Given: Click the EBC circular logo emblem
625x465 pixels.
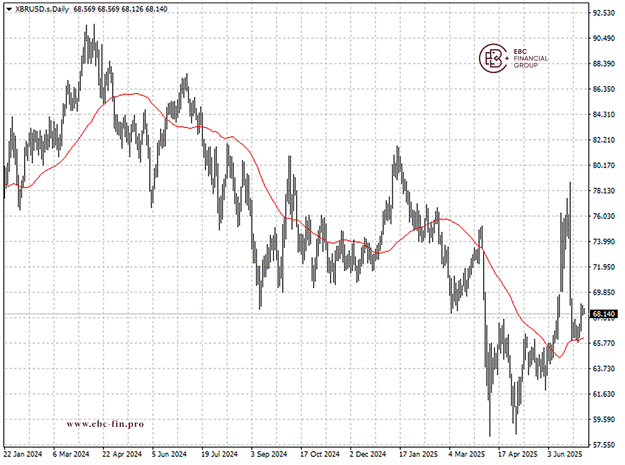Looking at the screenshot, I should click(x=492, y=60).
